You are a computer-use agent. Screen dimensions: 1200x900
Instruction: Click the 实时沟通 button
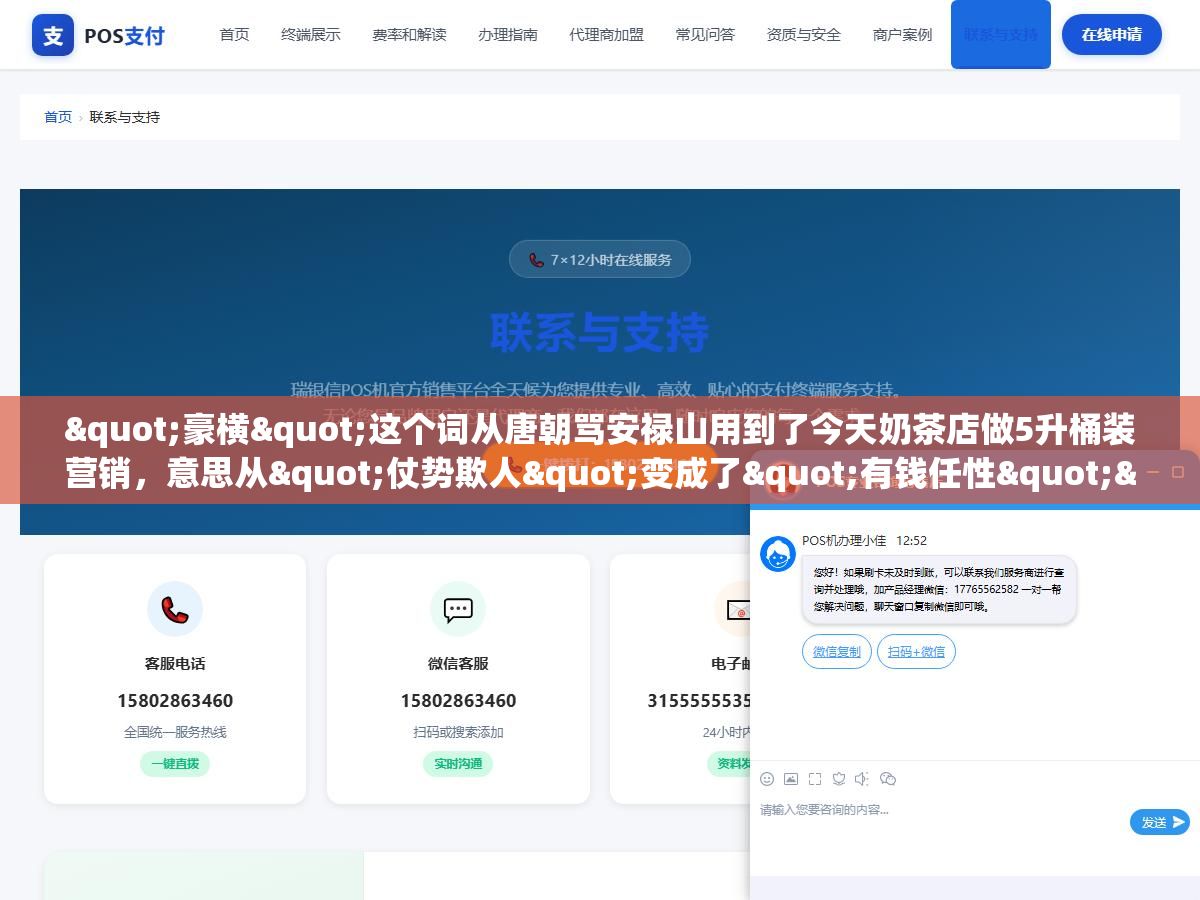[x=458, y=764]
